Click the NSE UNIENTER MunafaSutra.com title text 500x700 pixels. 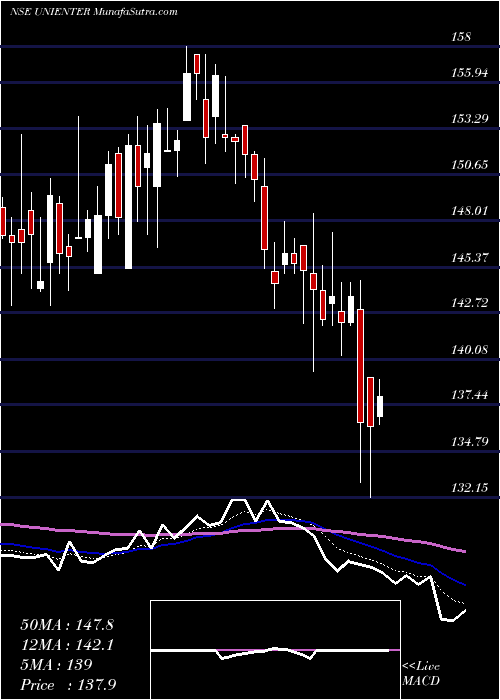click(x=93, y=12)
